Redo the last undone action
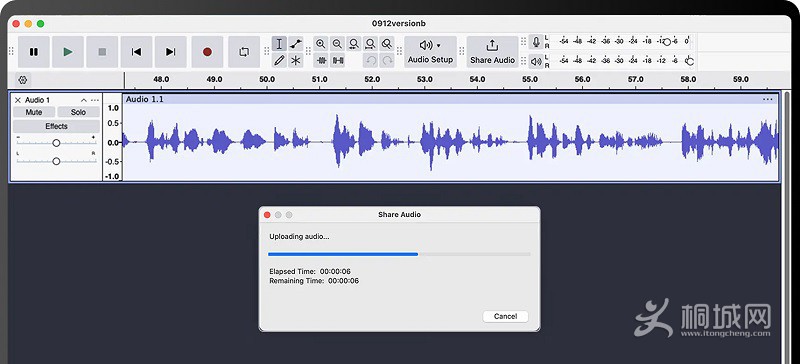The image size is (800, 364). point(387,60)
